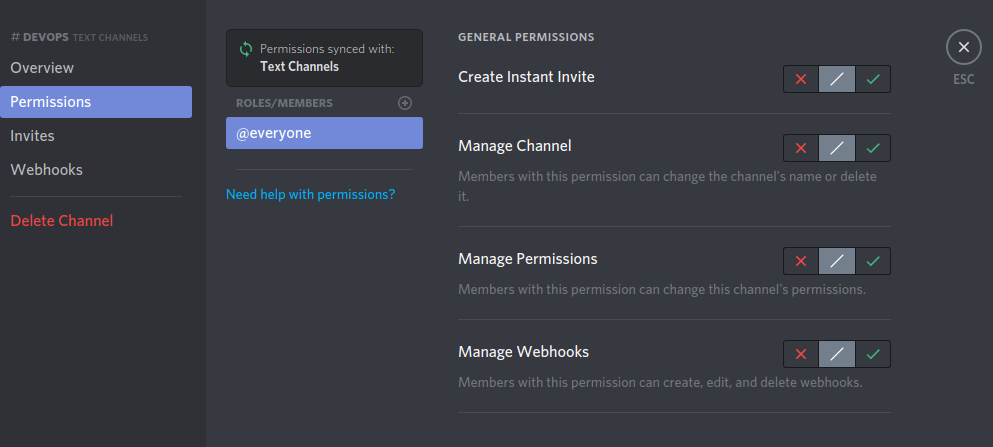Deny Manage Webhooks with red X
The image size is (993, 447).
tap(801, 354)
